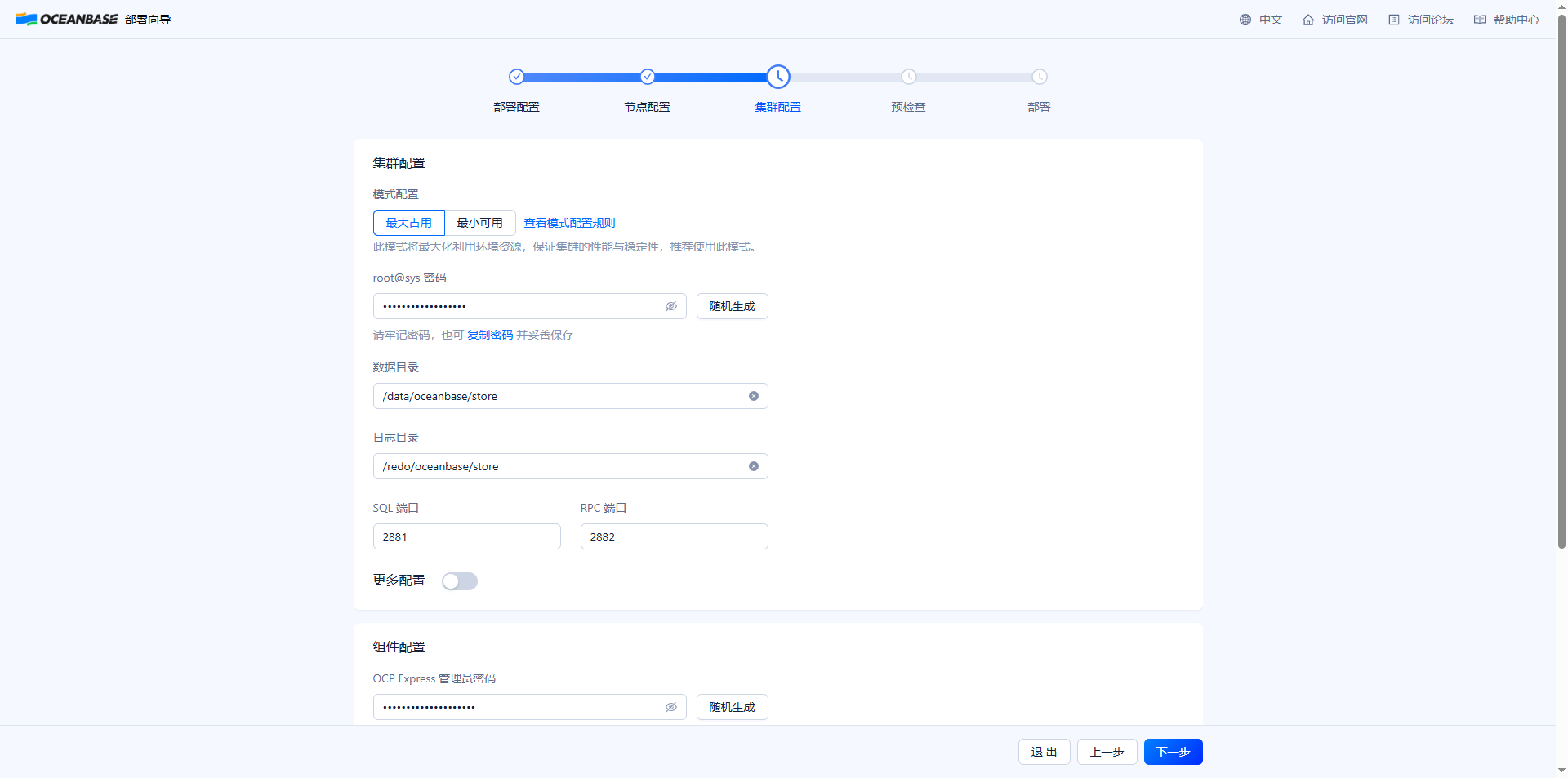
Task: Click the scrollbar down arrow
Action: tap(1561, 771)
